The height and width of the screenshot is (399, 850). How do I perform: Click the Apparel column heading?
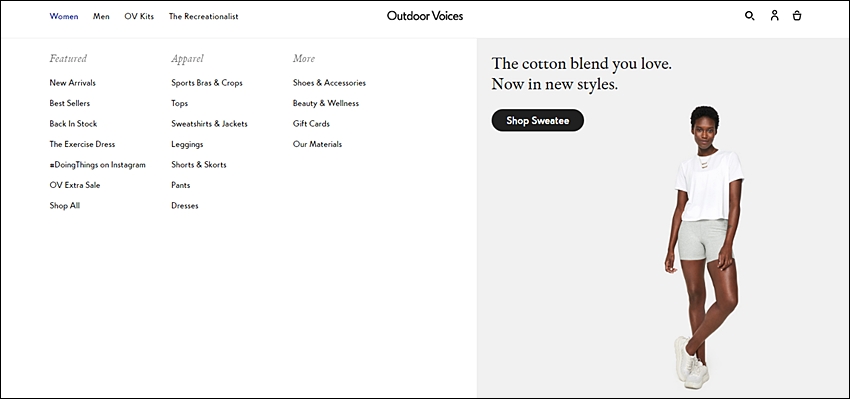188,59
